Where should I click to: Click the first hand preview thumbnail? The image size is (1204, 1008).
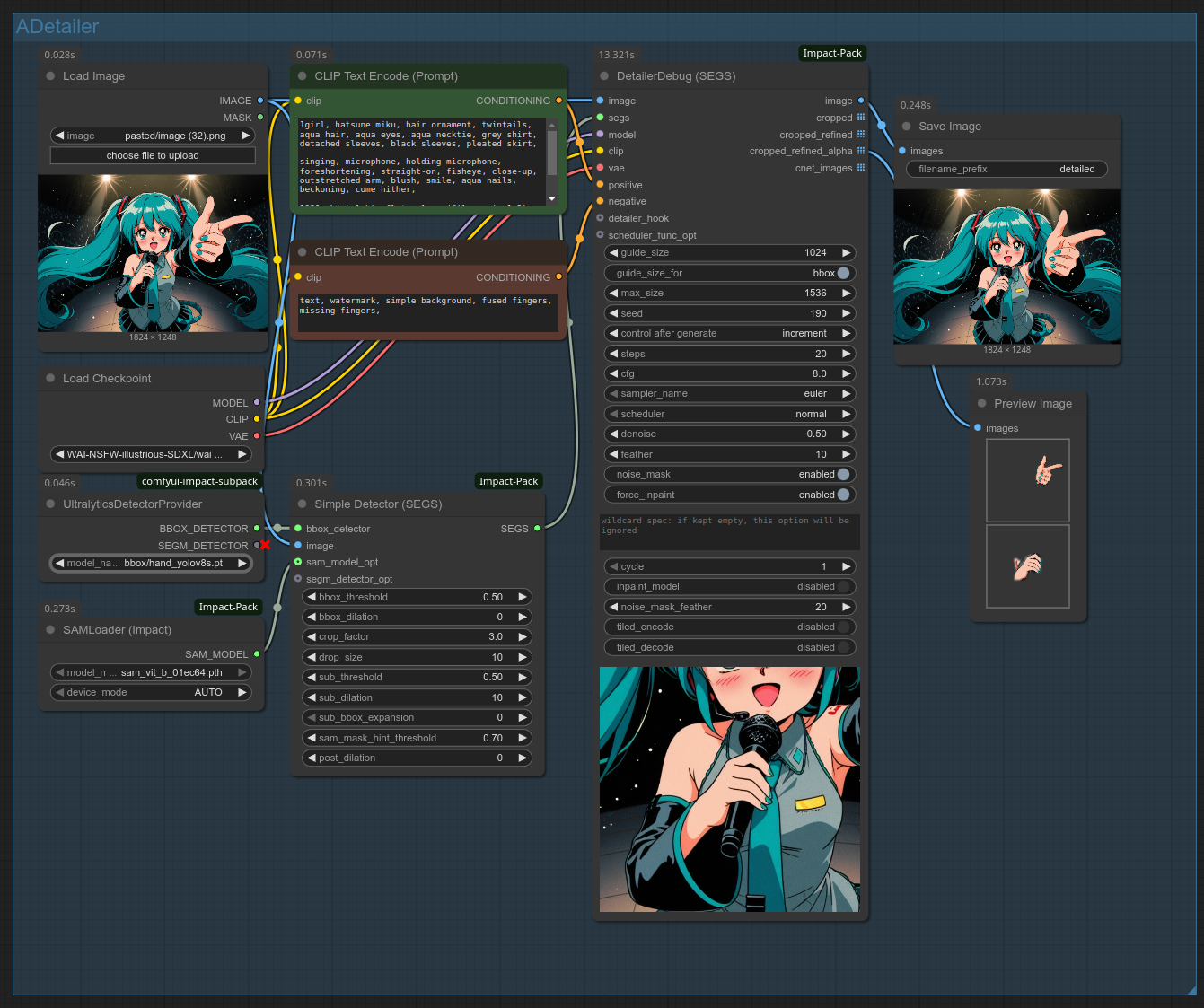point(1027,480)
